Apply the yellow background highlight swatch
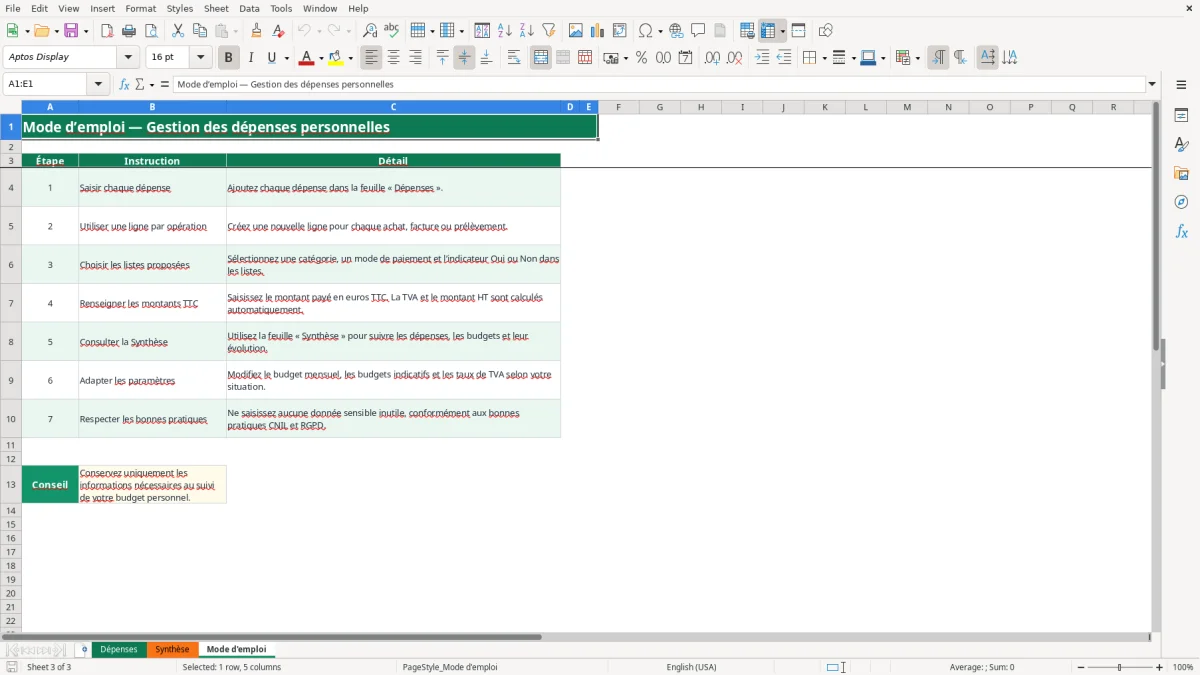 point(335,58)
